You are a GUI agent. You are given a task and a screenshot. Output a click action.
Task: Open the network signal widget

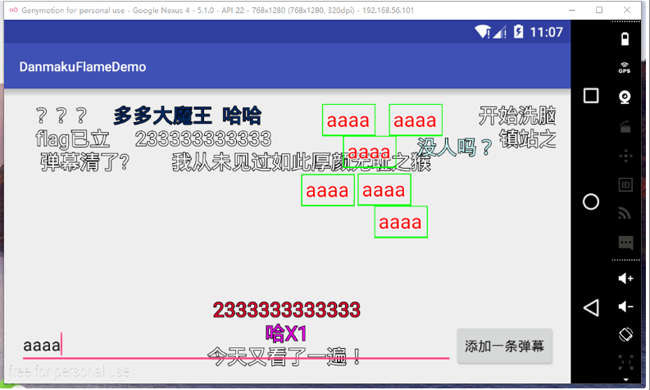[625, 213]
